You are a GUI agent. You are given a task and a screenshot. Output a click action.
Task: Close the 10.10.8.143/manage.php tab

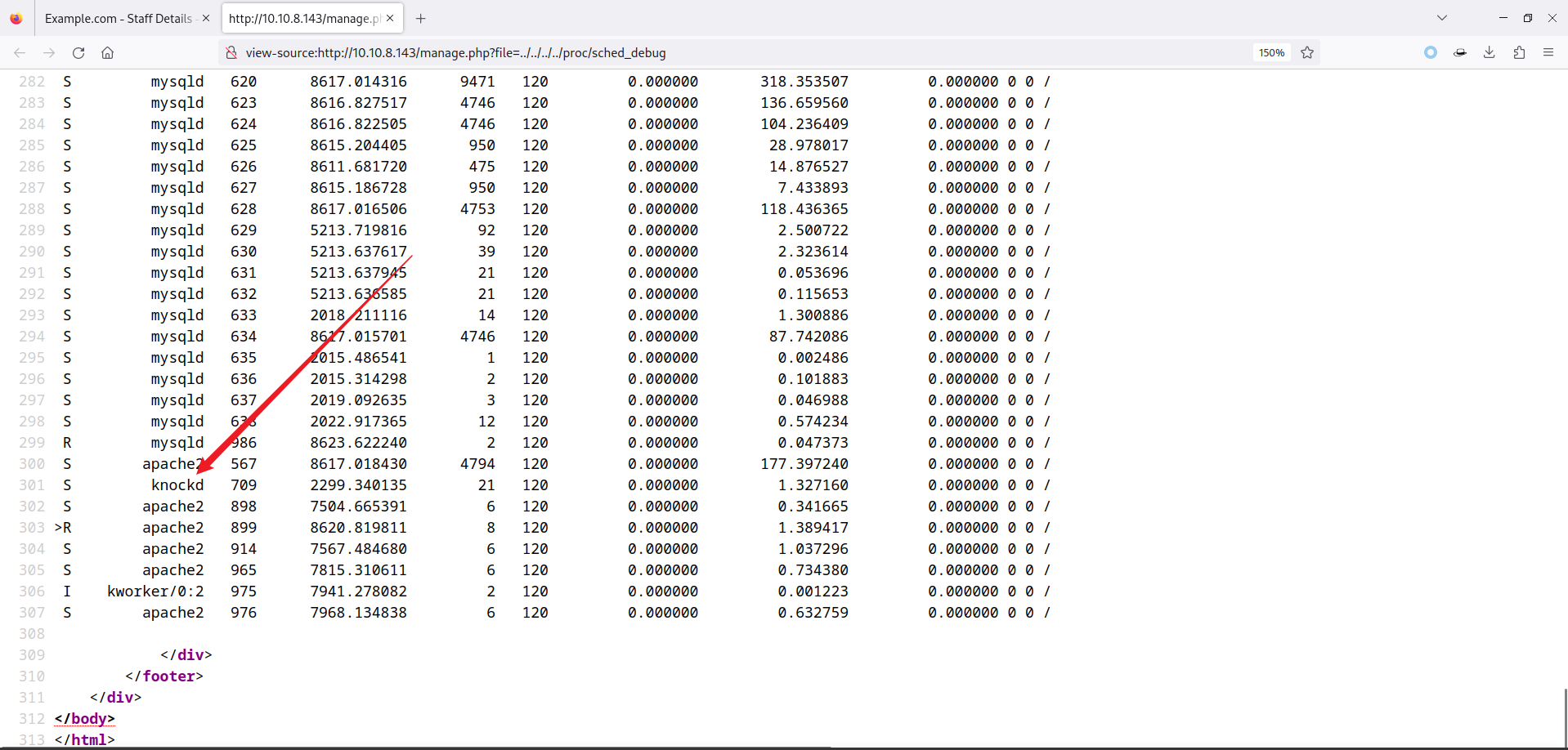click(390, 18)
